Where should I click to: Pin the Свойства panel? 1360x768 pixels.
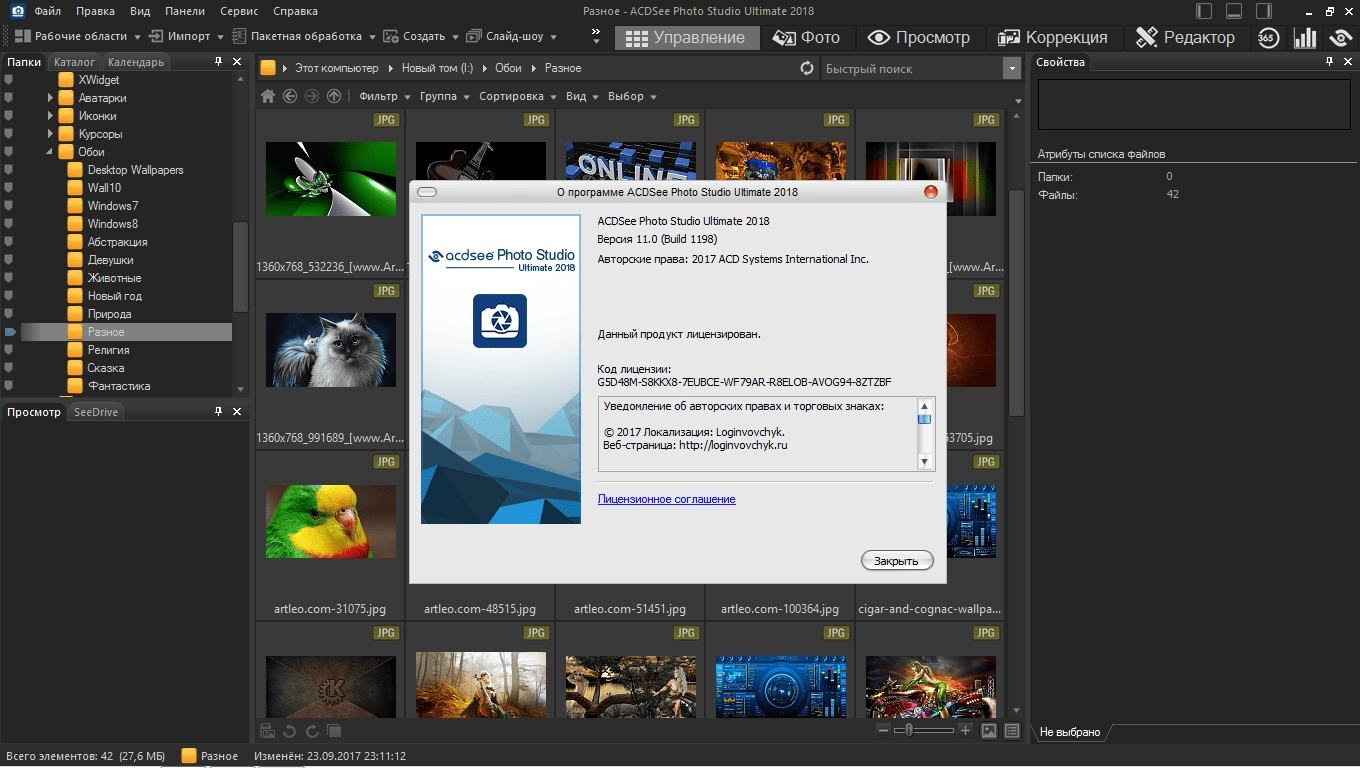click(x=1331, y=62)
